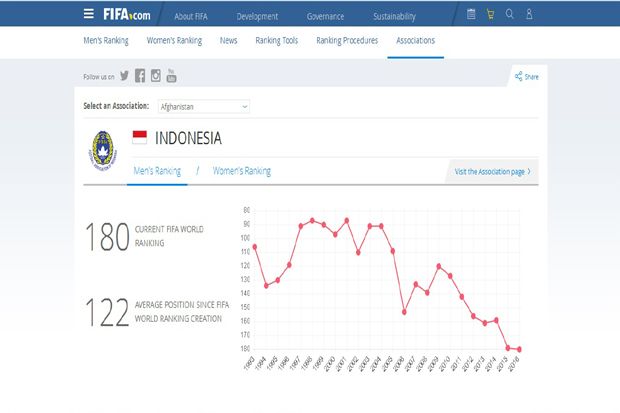Open Ranking Procedures section
This screenshot has height=413, width=620.
click(347, 40)
